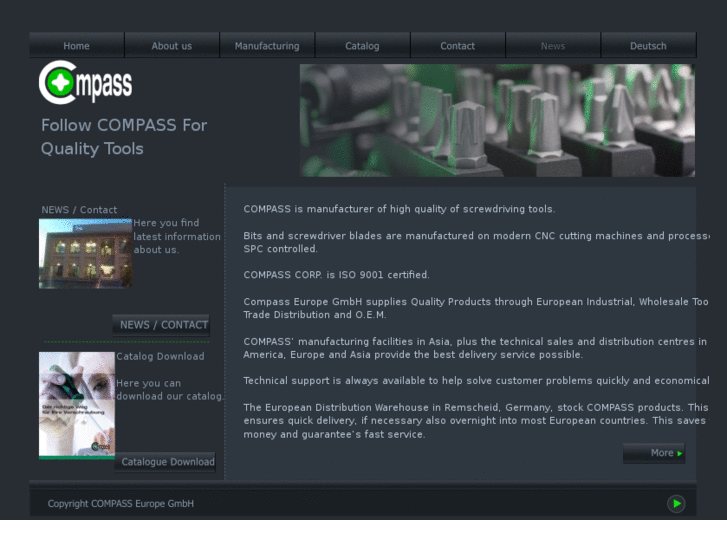Open the News navigation item
This screenshot has width=727, height=545.
click(553, 45)
